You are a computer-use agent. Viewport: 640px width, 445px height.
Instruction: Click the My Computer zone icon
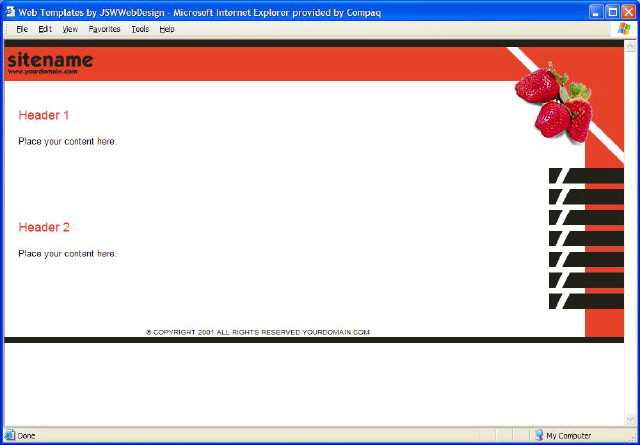539,436
